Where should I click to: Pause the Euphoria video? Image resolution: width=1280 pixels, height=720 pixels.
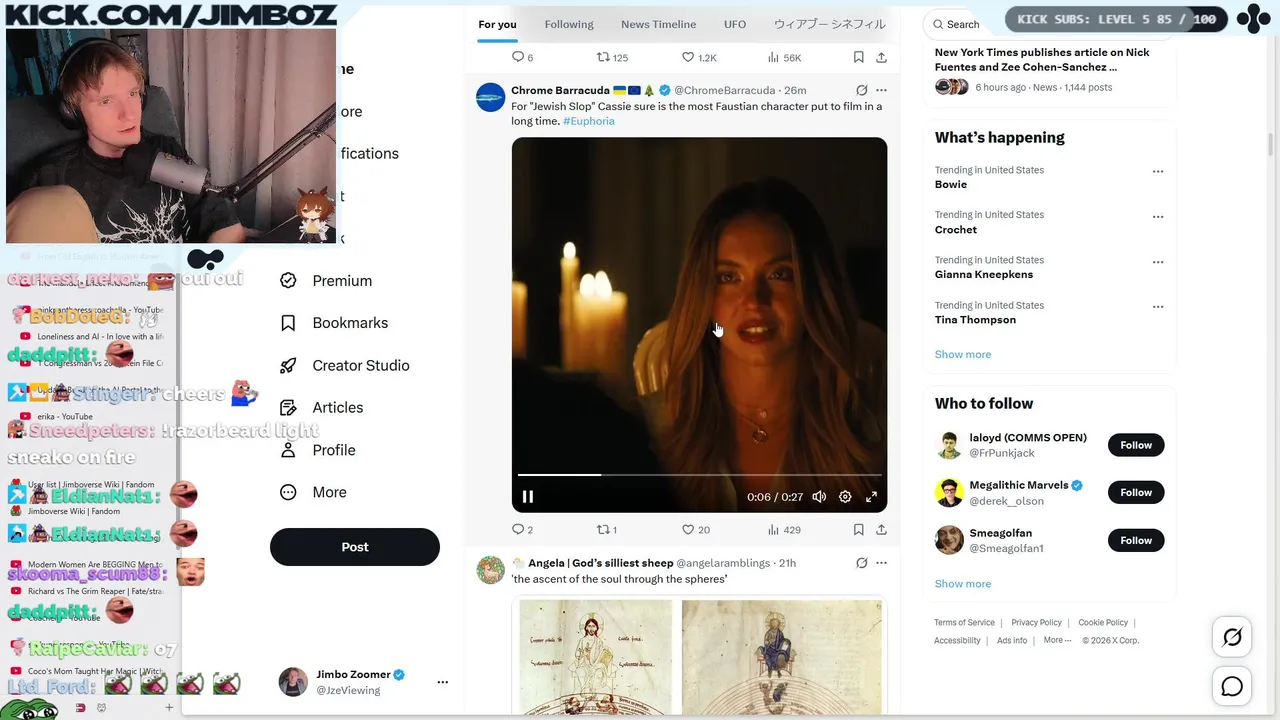[528, 497]
